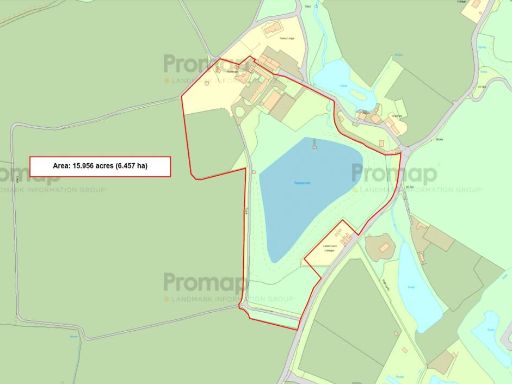Screen dimensions: 512x384
Task: Click the Promap watermark at the bottom center
Action: click(206, 283)
